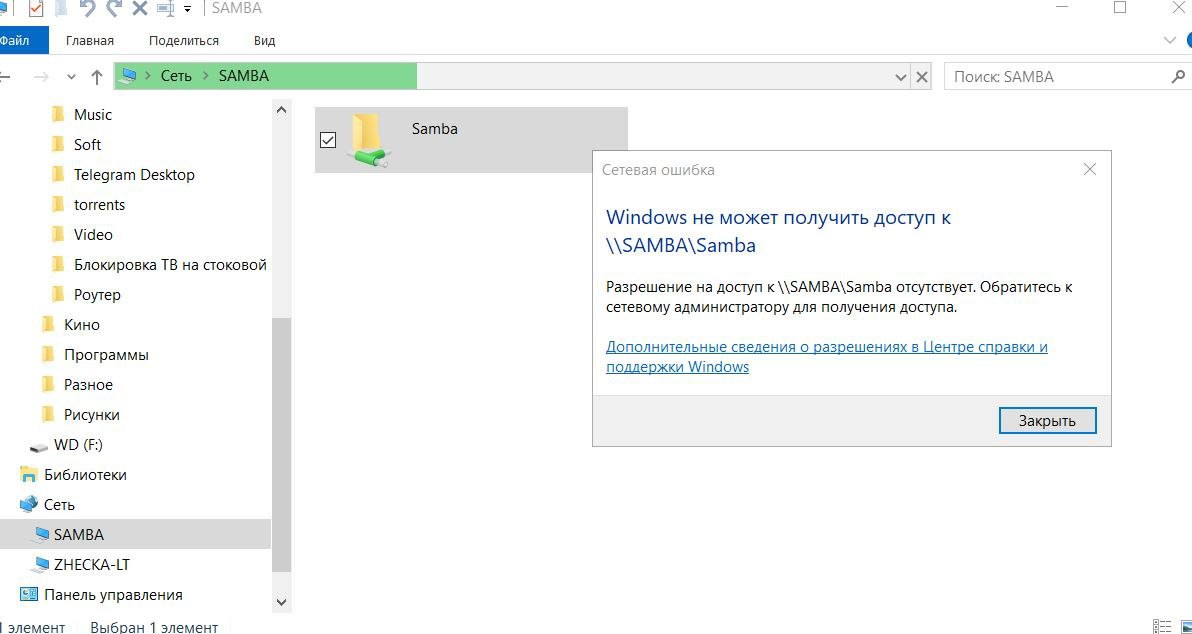
Task: Expand the ribbon with the chevron
Action: click(x=1169, y=40)
